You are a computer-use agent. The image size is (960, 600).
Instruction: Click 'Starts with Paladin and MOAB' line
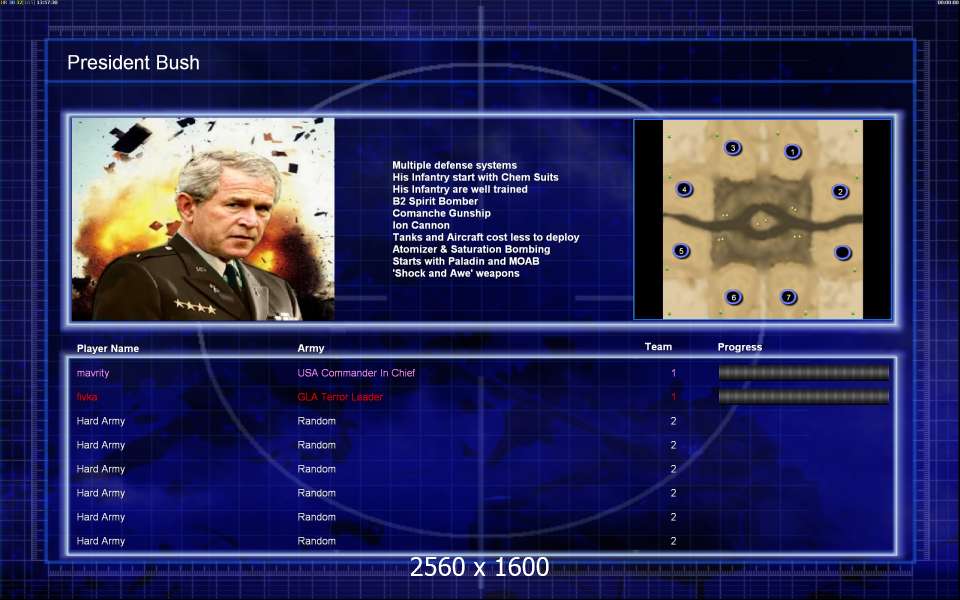(466, 261)
